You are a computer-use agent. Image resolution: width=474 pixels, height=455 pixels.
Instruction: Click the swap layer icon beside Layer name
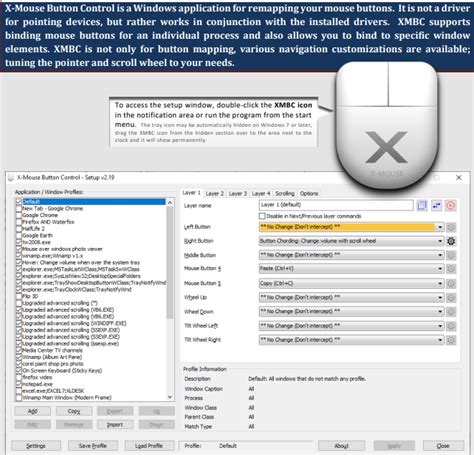(x=436, y=206)
